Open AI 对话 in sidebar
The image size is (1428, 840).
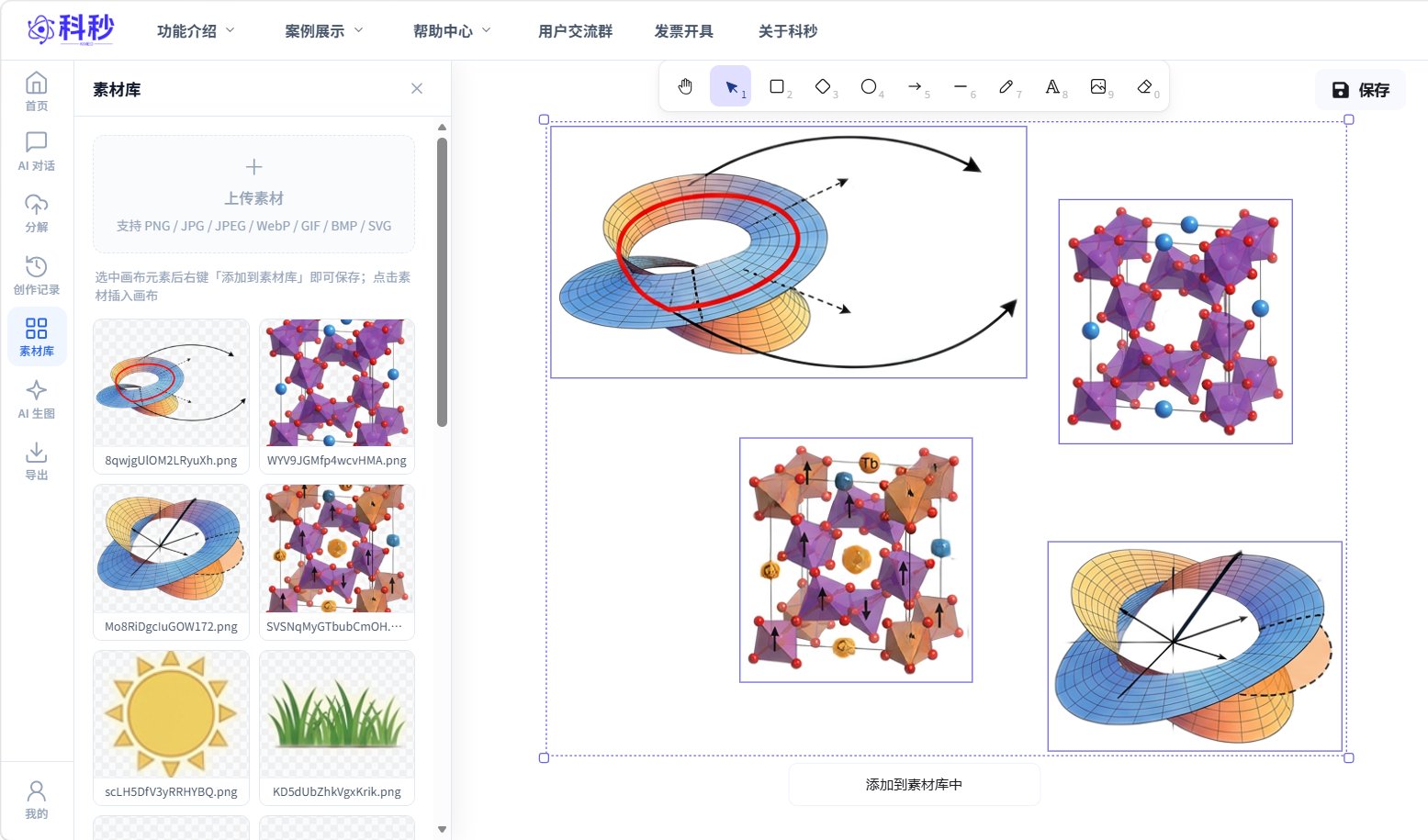click(37, 151)
